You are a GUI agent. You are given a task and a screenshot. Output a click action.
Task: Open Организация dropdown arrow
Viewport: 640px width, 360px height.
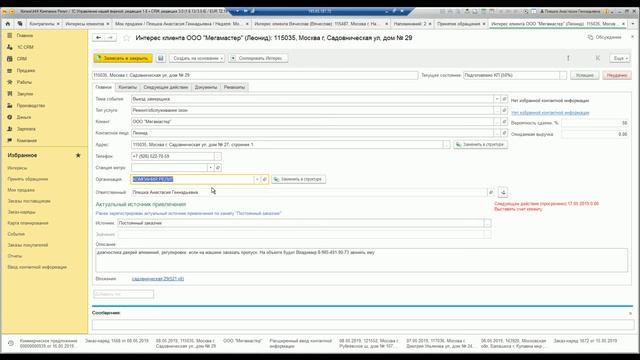[x=257, y=179]
